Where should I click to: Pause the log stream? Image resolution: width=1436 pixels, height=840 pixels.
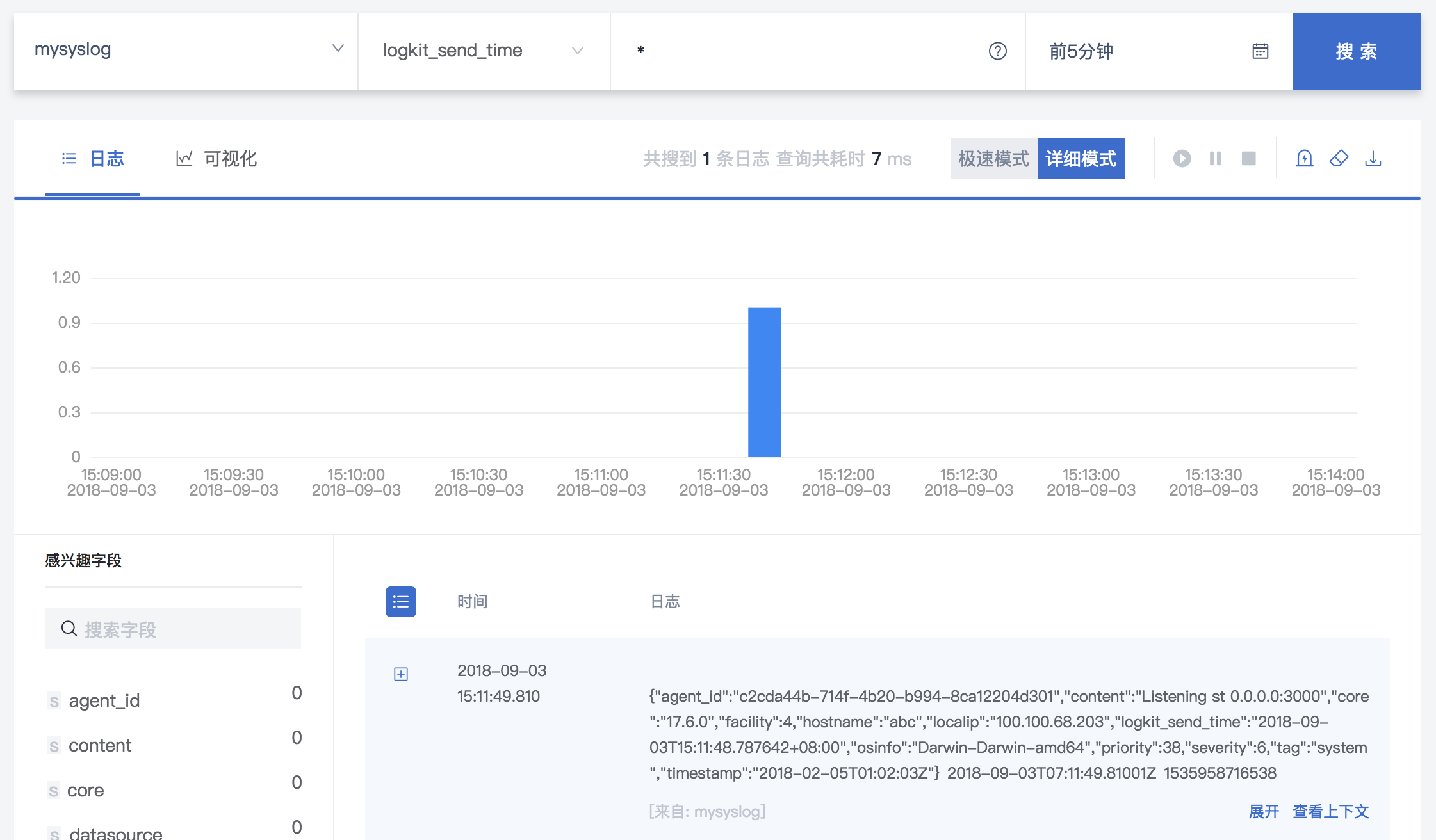click(1215, 158)
